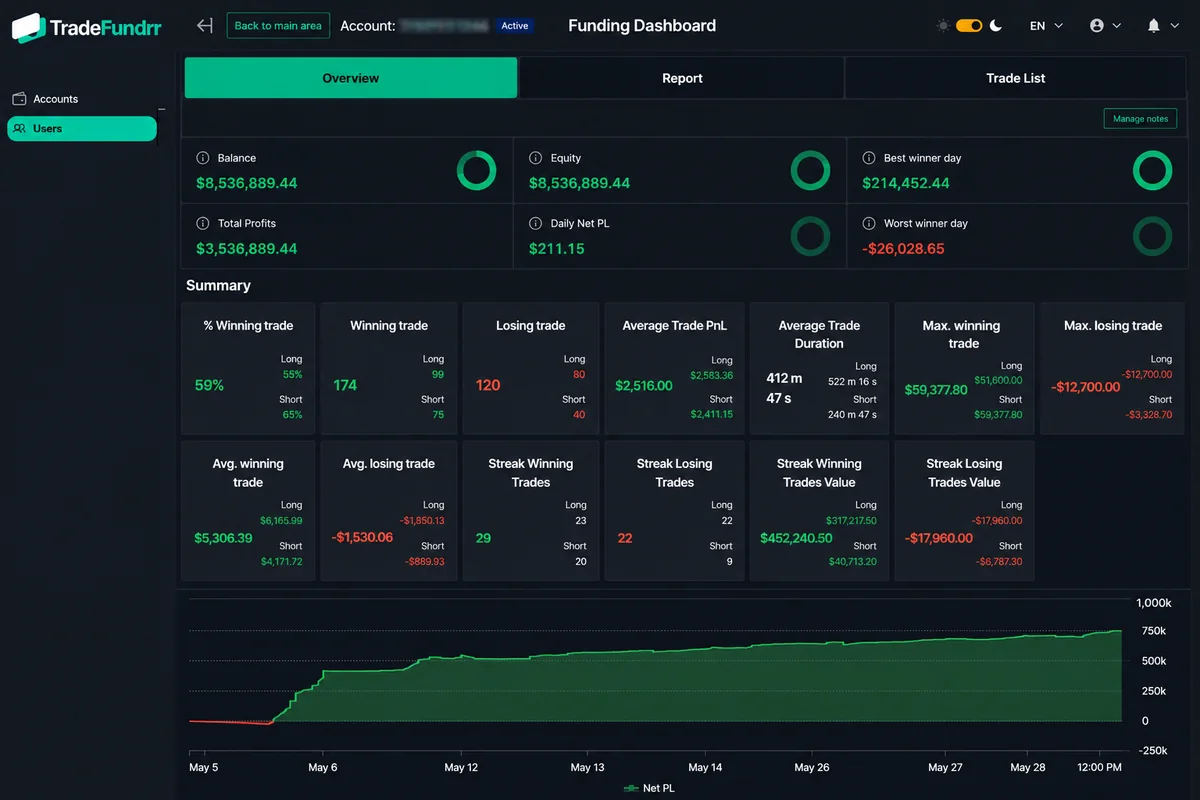Screen dimensions: 1200x800
Task: Click the Summary section heading
Action: pos(218,285)
